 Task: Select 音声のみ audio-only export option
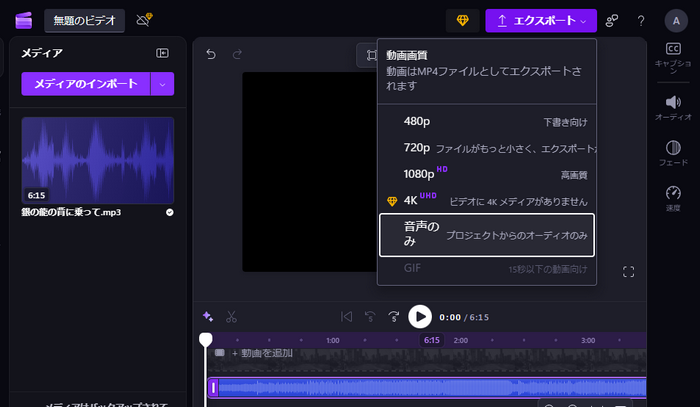487,235
